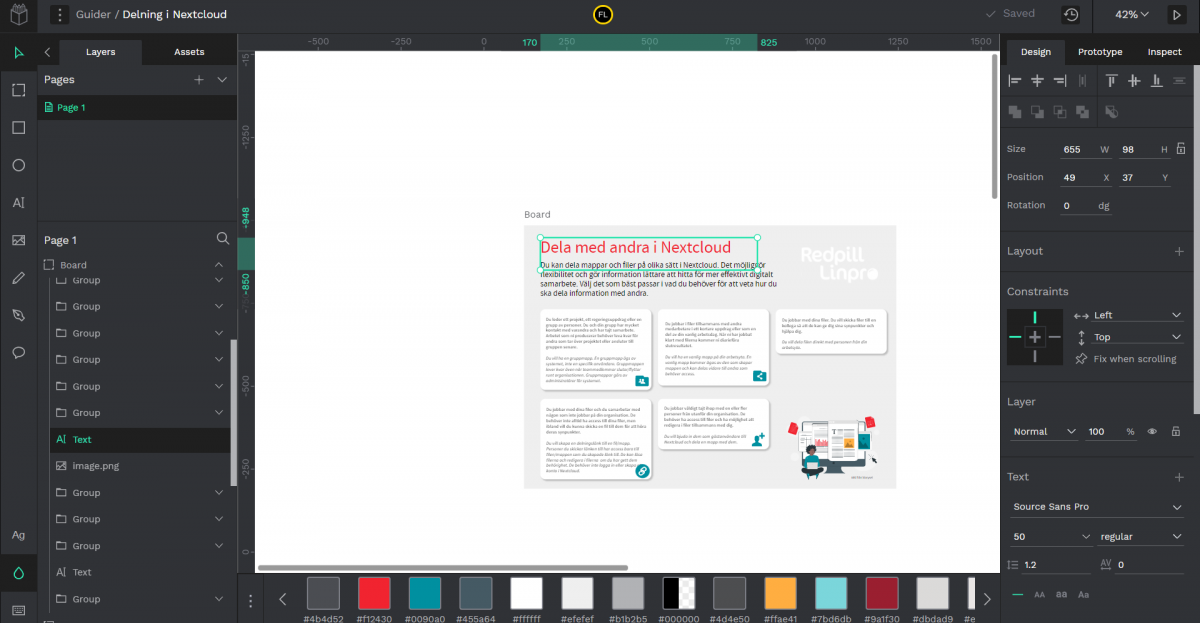Enable Fix when scrolling
Image resolution: width=1200 pixels, height=623 pixels.
(1126, 359)
